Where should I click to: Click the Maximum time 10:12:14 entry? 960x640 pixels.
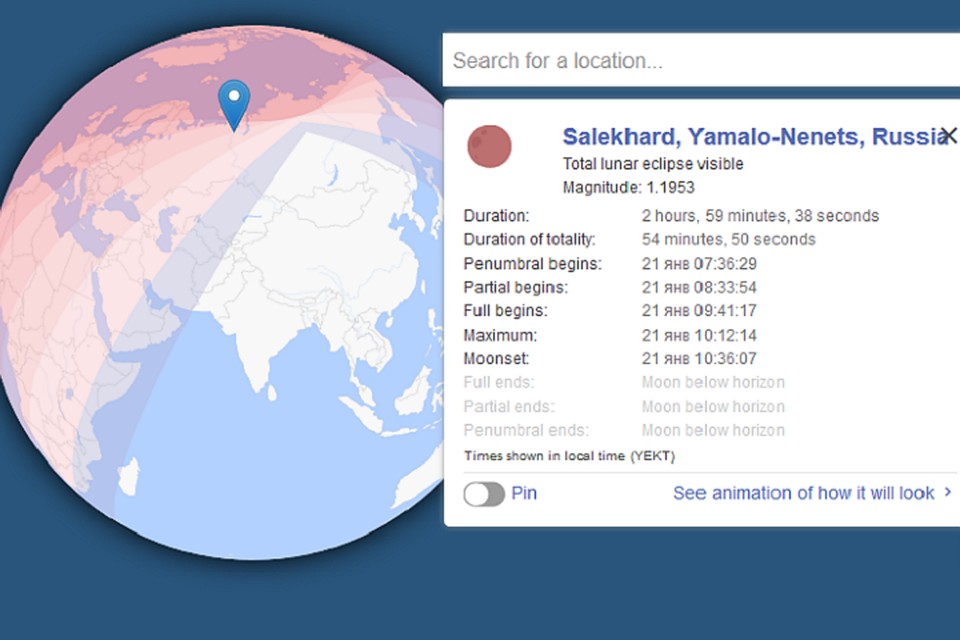coord(699,335)
